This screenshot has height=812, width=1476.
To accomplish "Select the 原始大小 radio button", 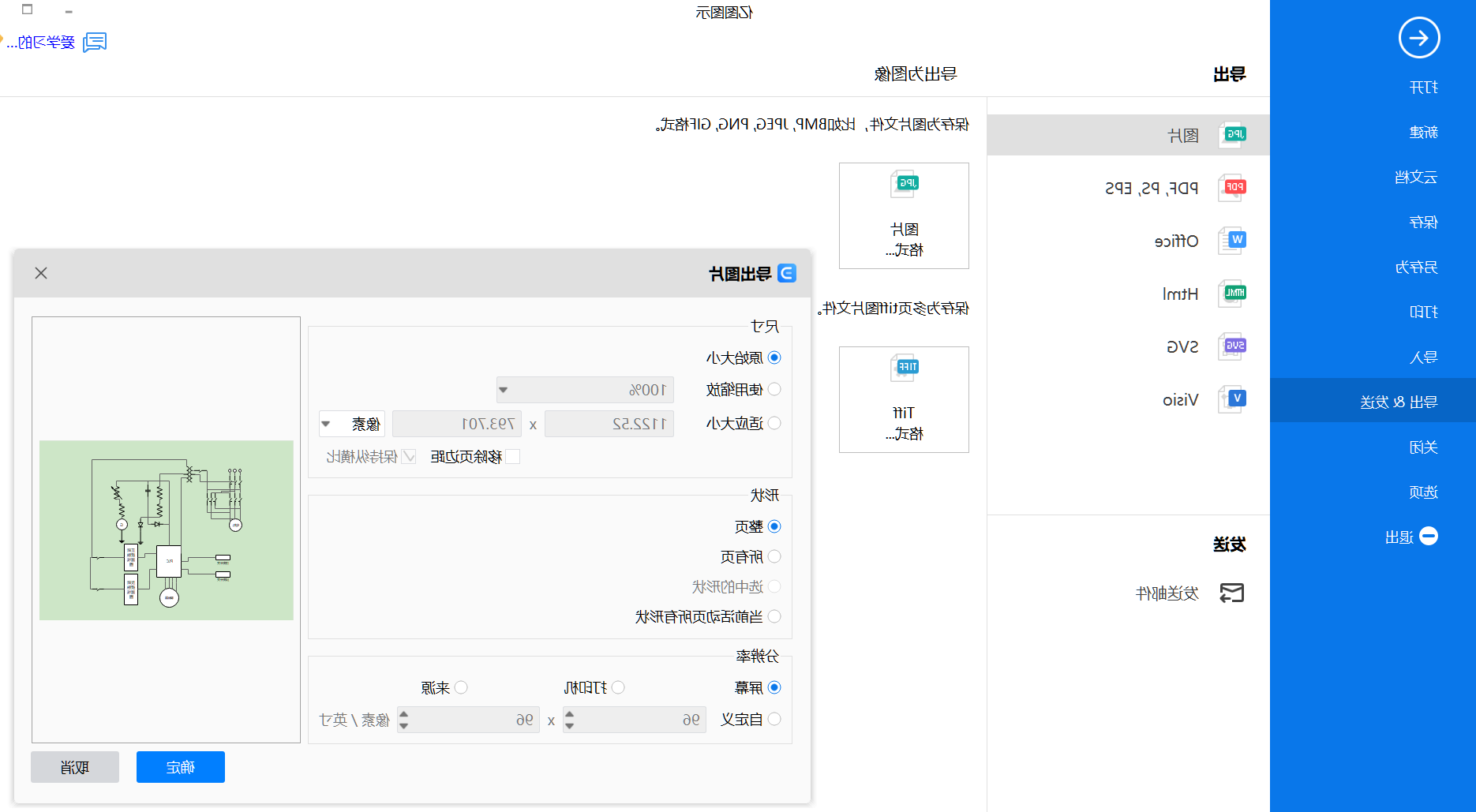I will (774, 357).
